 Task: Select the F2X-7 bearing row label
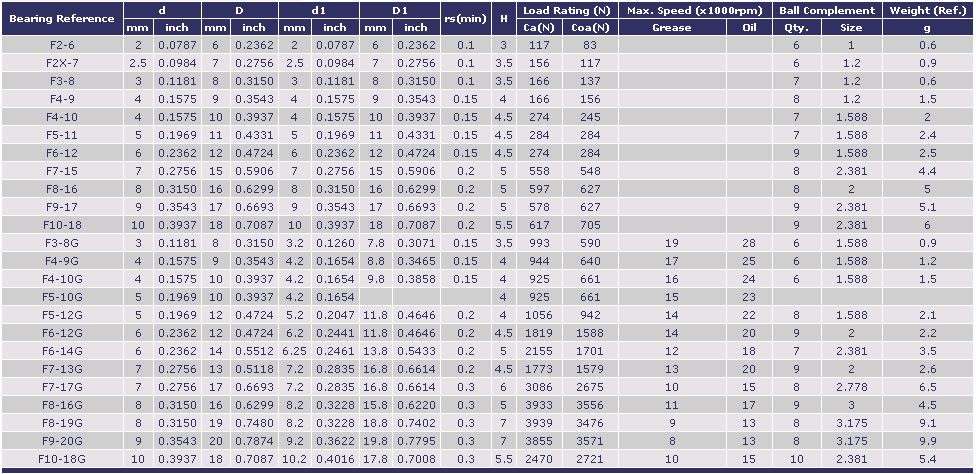[62, 63]
